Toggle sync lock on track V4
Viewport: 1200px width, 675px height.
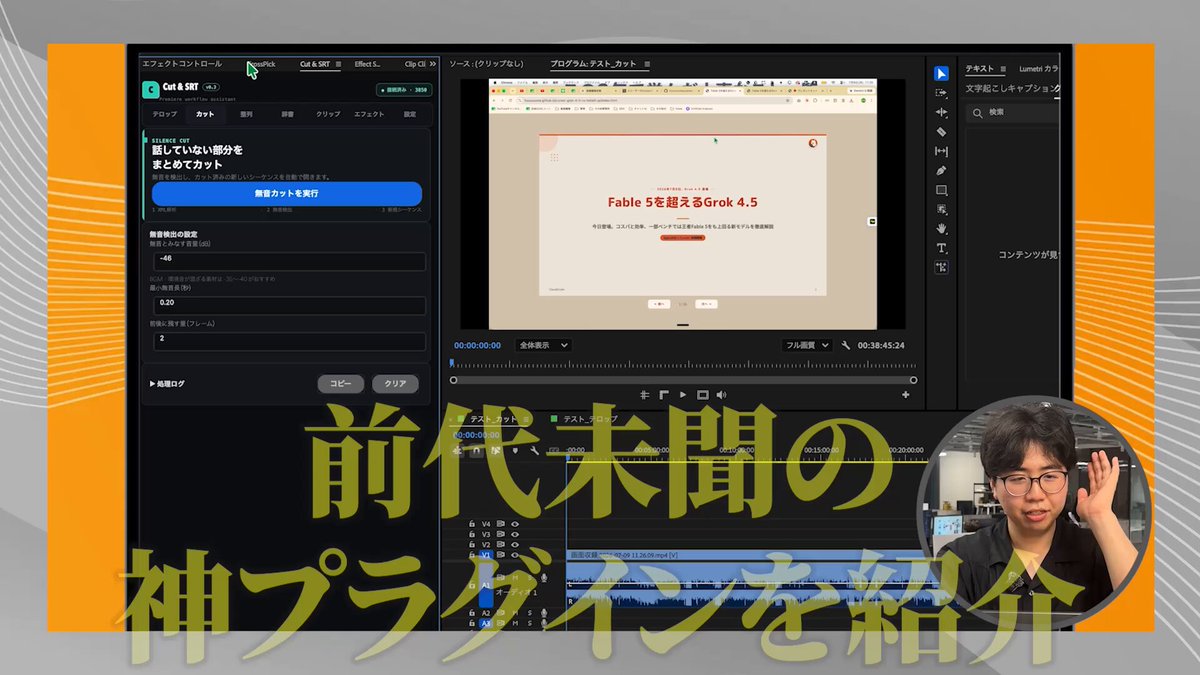[x=503, y=524]
